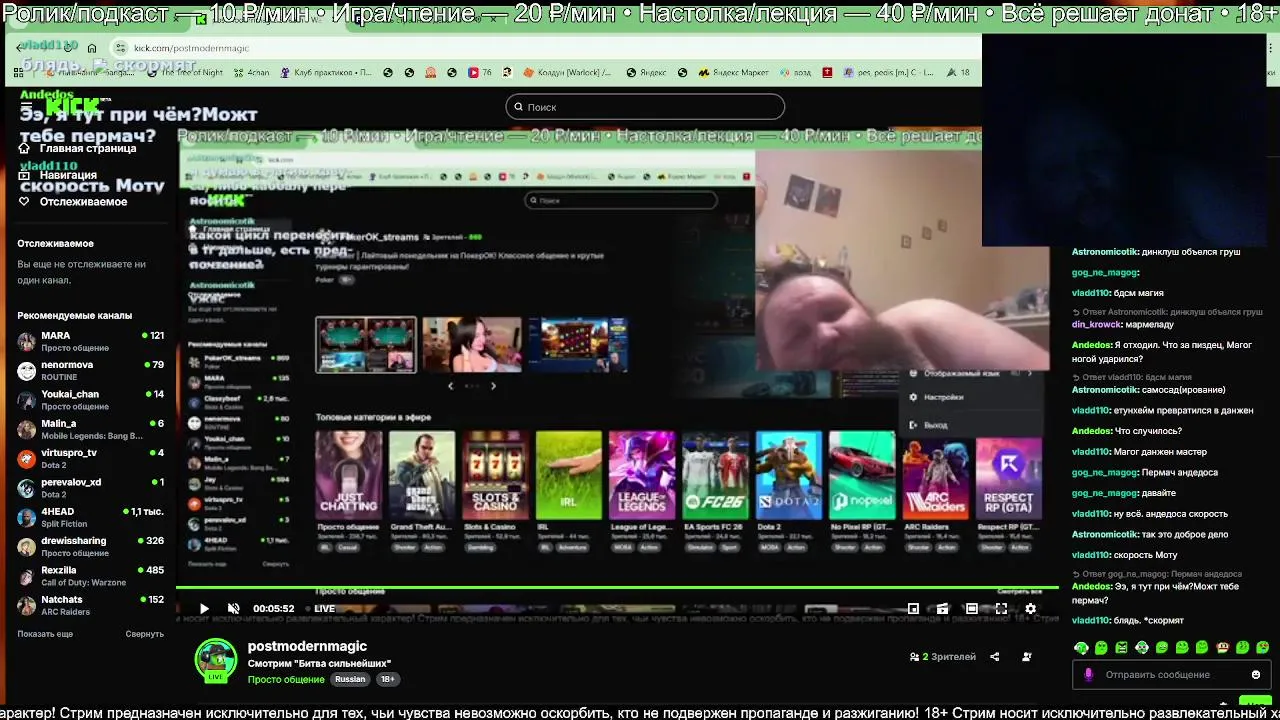
Task: Open the 'Колдун [Warlock]' bookmark
Action: (566, 72)
